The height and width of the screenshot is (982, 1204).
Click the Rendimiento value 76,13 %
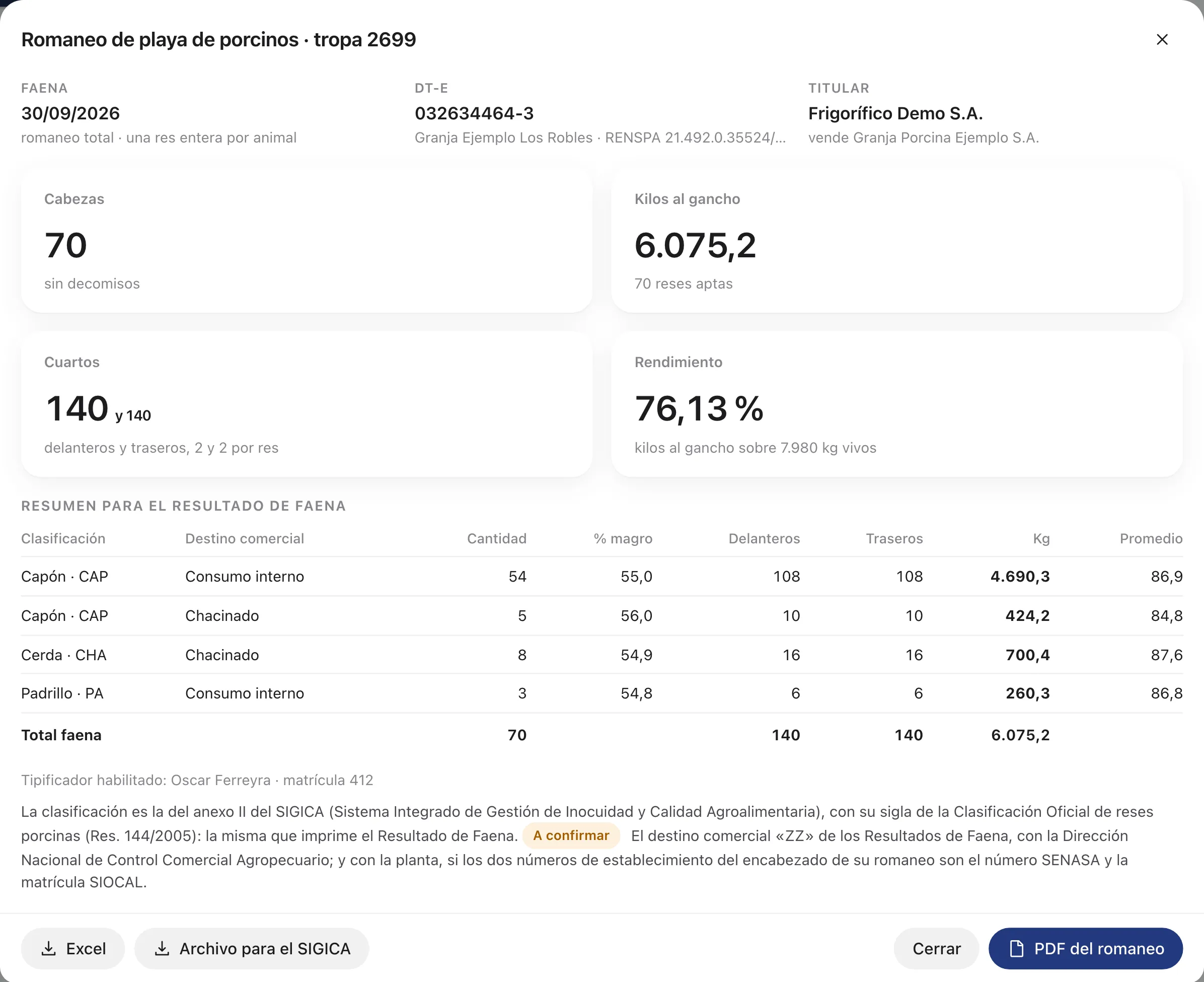[699, 408]
